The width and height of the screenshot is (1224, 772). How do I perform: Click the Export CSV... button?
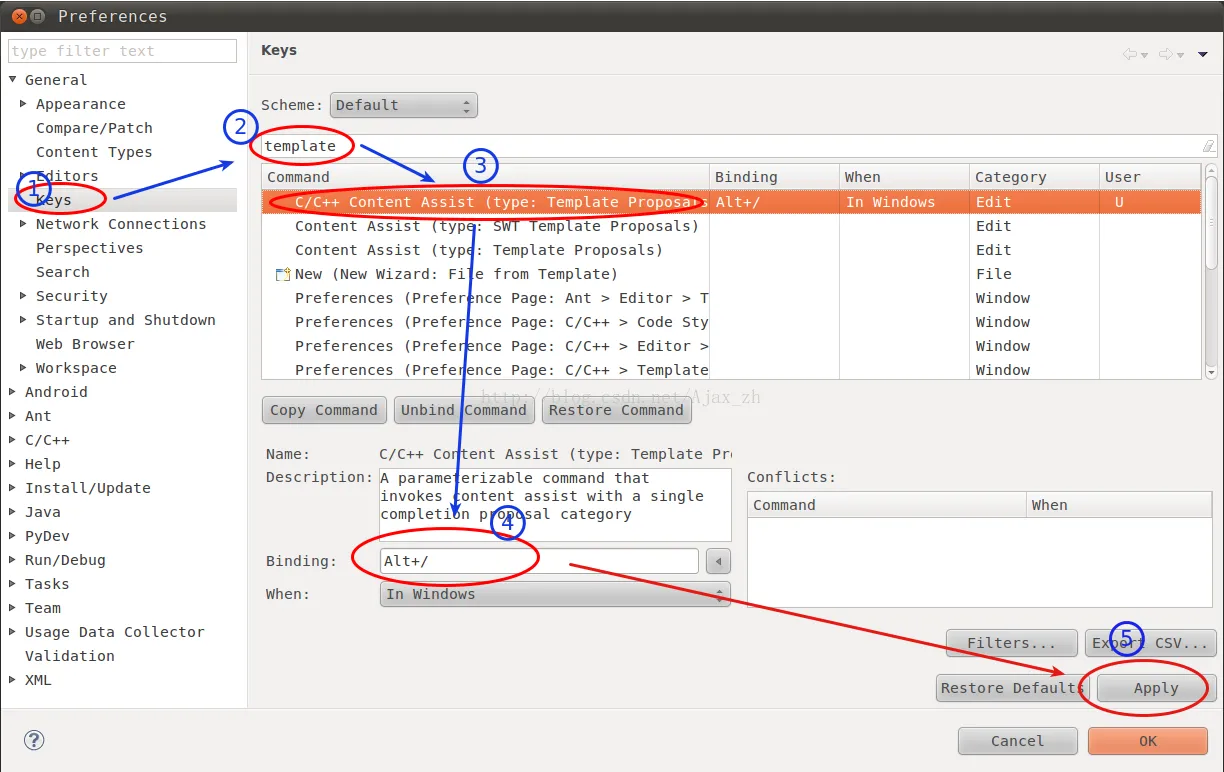coord(1151,643)
